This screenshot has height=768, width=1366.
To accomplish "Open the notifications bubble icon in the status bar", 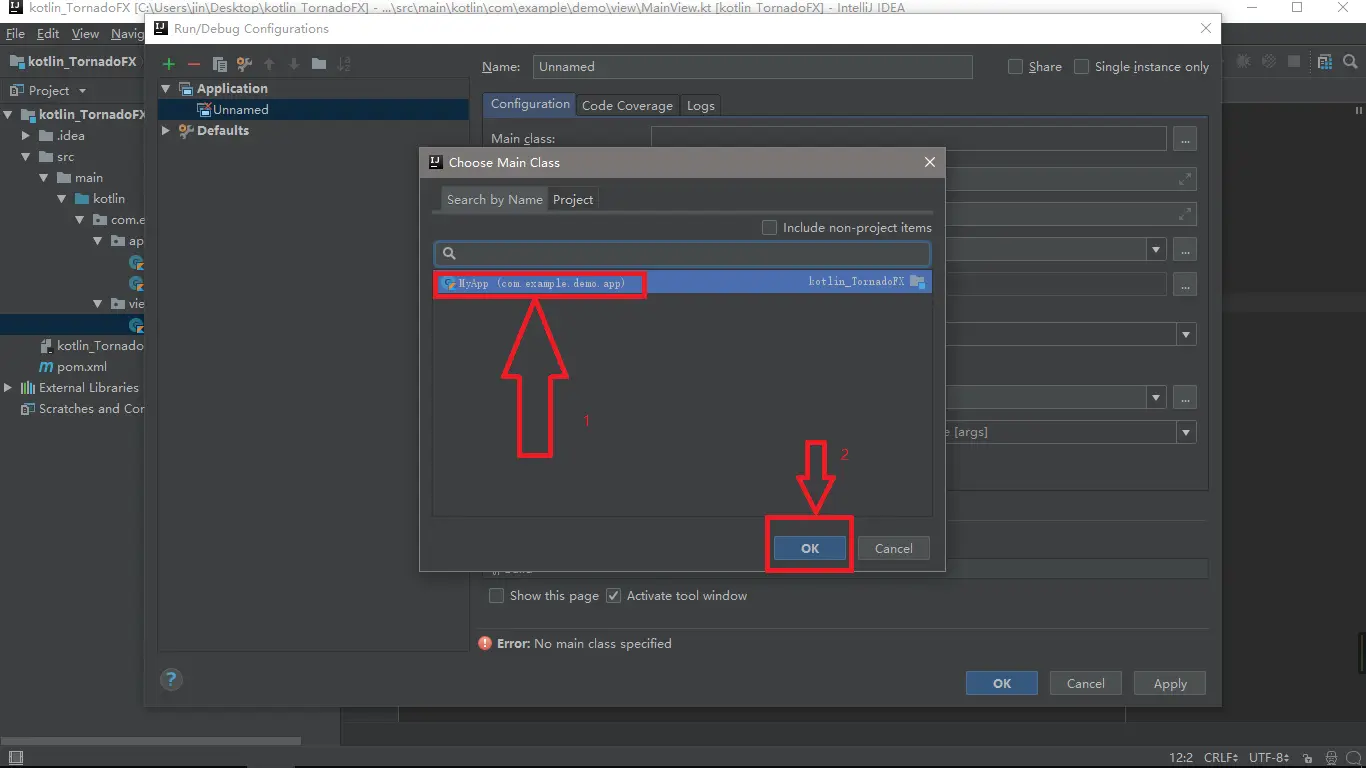I will (x=1354, y=758).
